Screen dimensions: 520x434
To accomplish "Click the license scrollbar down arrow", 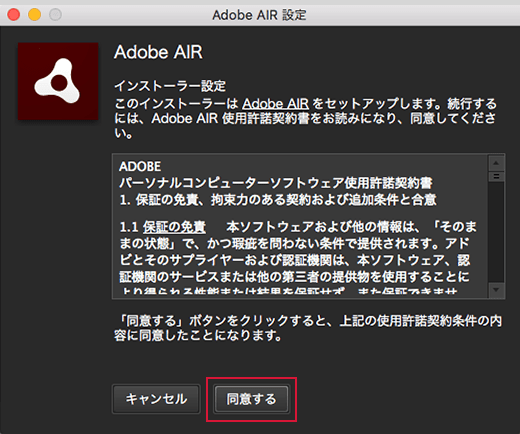I will pyautogui.click(x=496, y=289).
